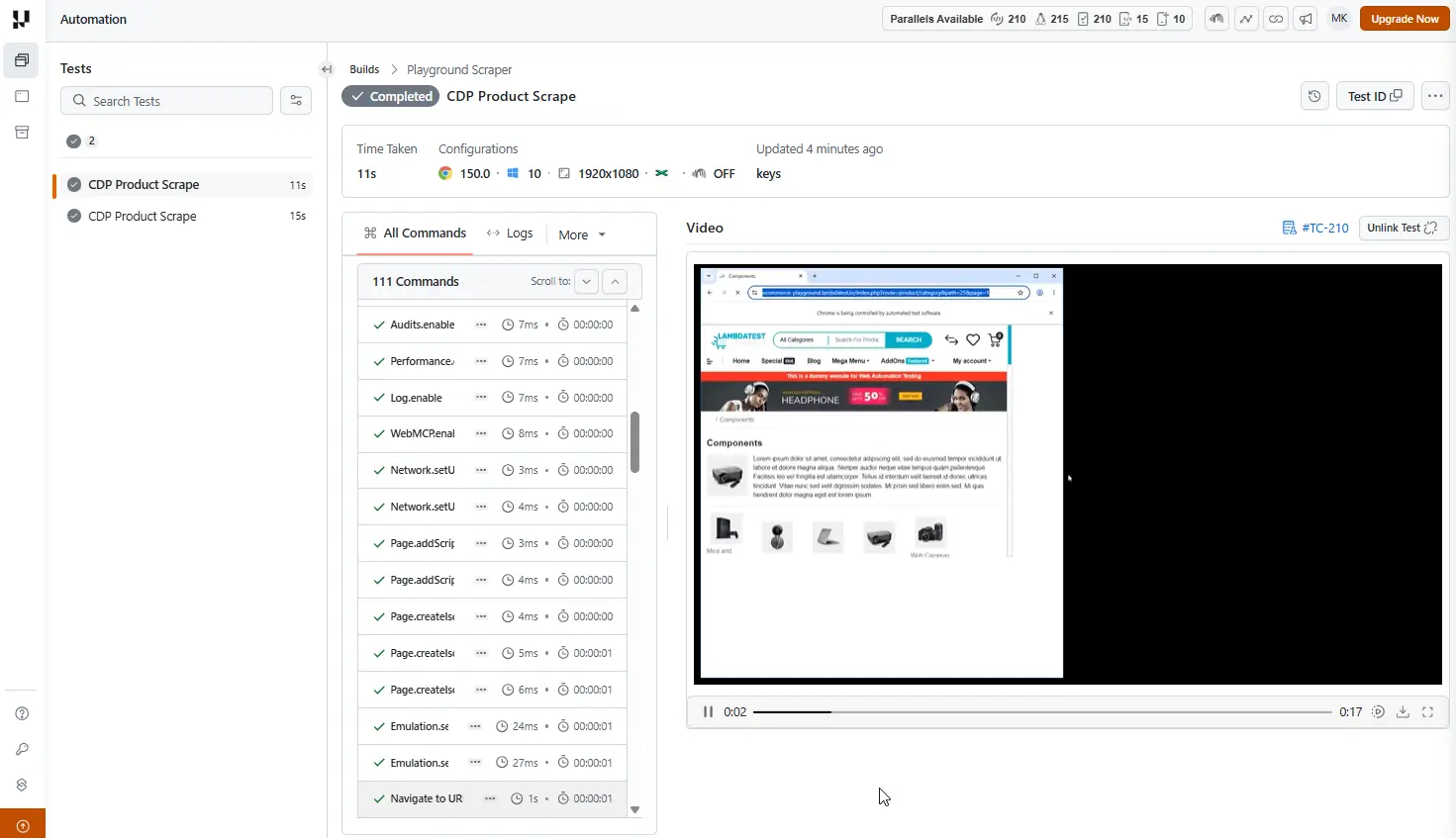Click the commands list vertical scrollbar thumb
1456x838 pixels.
634,442
